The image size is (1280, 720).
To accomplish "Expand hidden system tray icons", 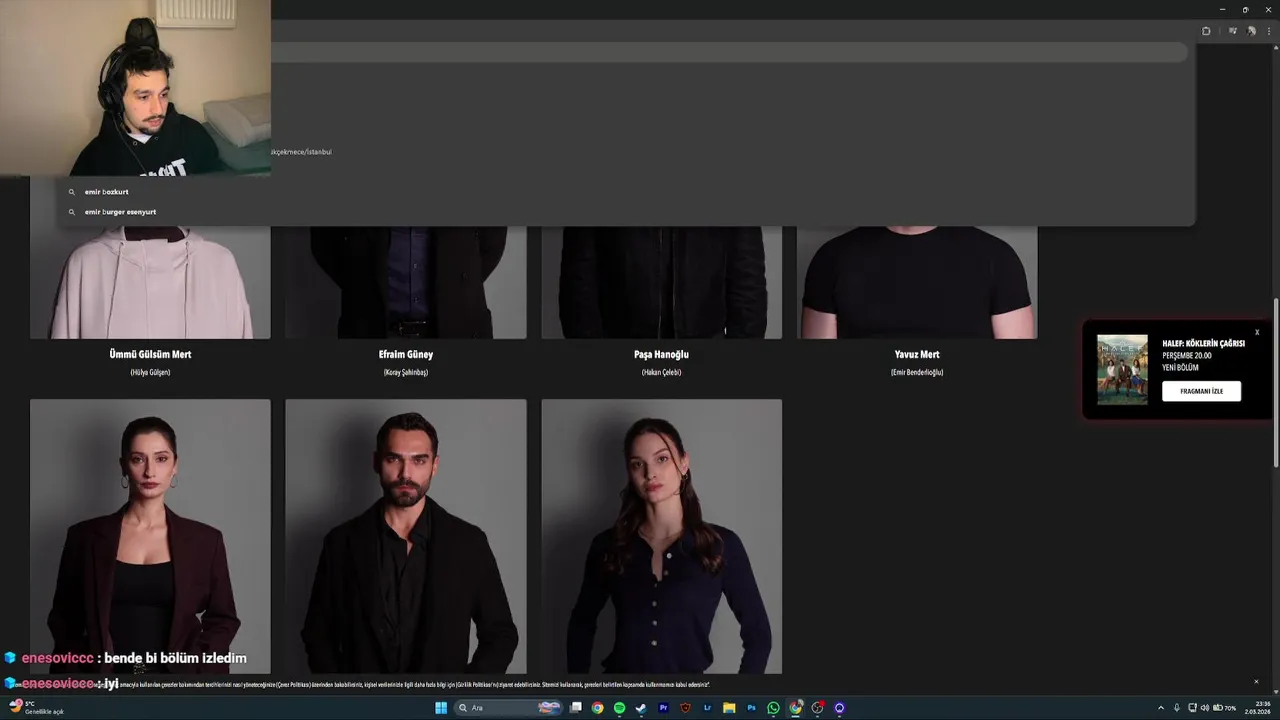I will (x=1161, y=708).
